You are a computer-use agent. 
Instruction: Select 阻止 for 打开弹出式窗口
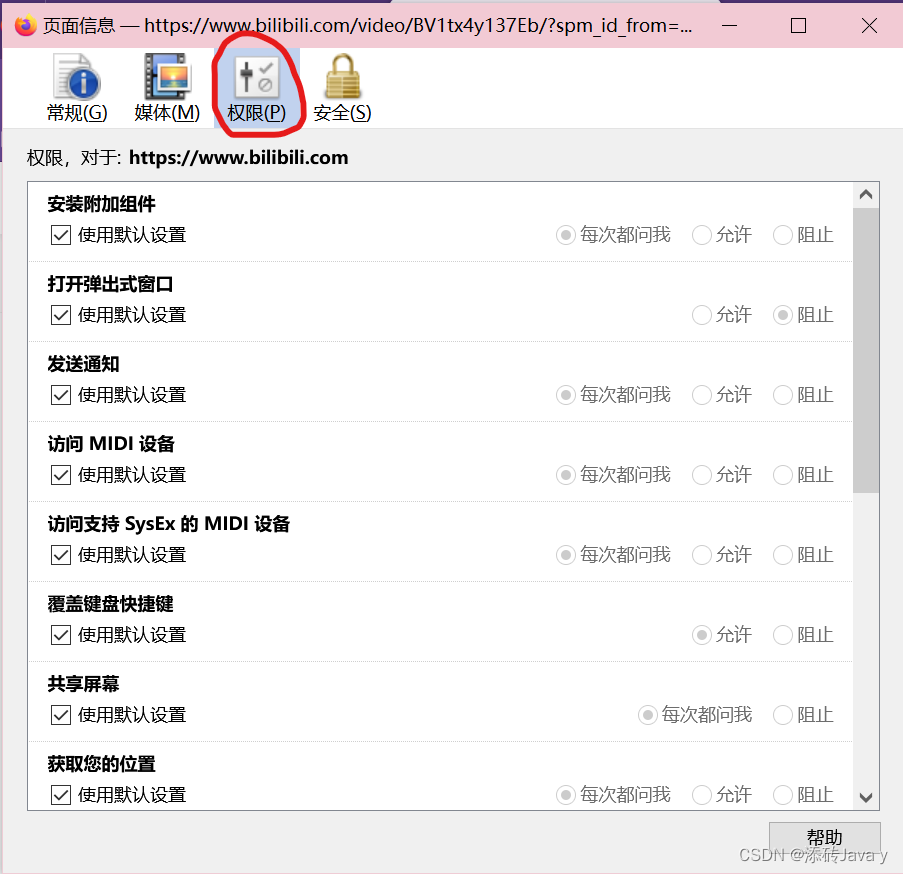point(783,315)
